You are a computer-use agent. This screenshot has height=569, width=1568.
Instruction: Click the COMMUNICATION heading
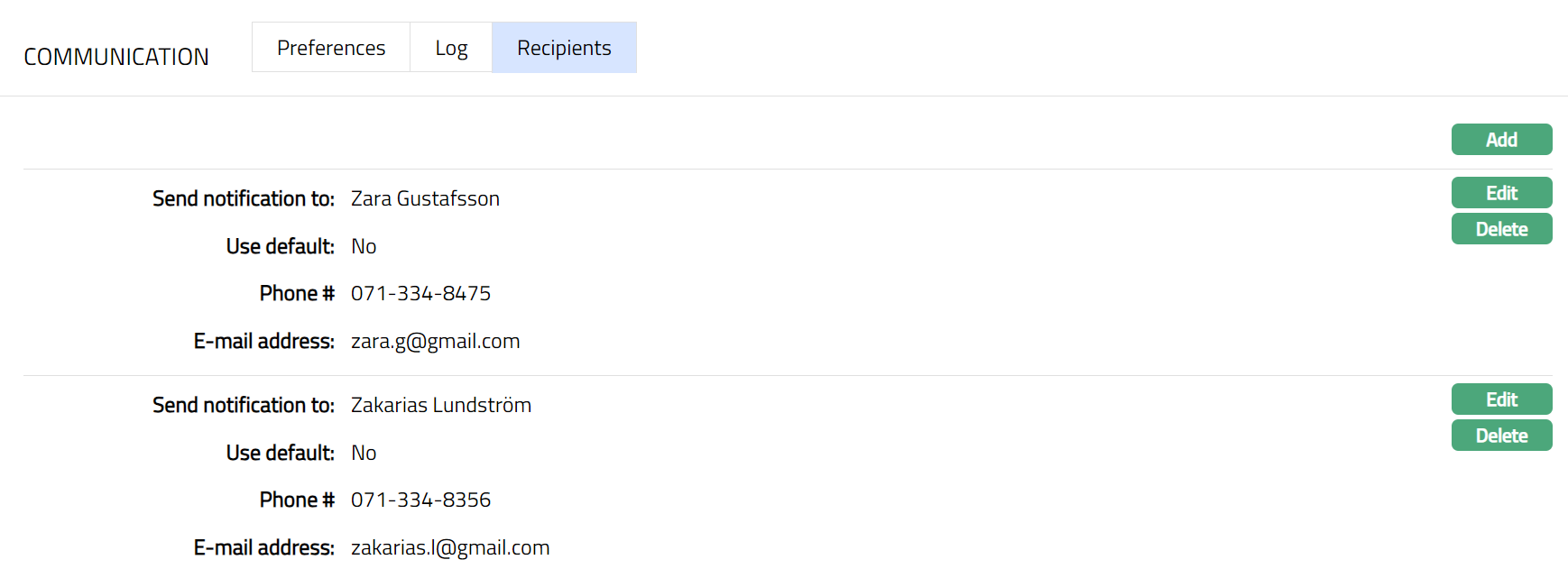point(116,57)
